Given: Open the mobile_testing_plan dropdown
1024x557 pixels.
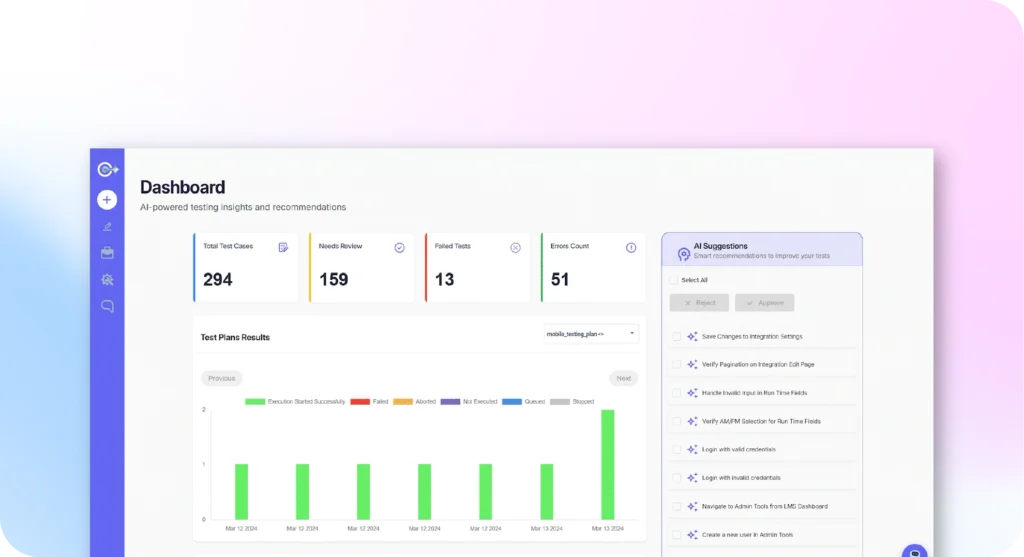Looking at the screenshot, I should tap(591, 333).
